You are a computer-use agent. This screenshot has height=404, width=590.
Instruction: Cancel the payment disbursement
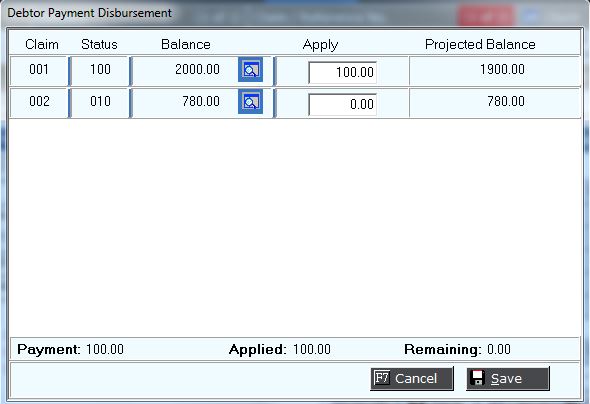(x=412, y=378)
